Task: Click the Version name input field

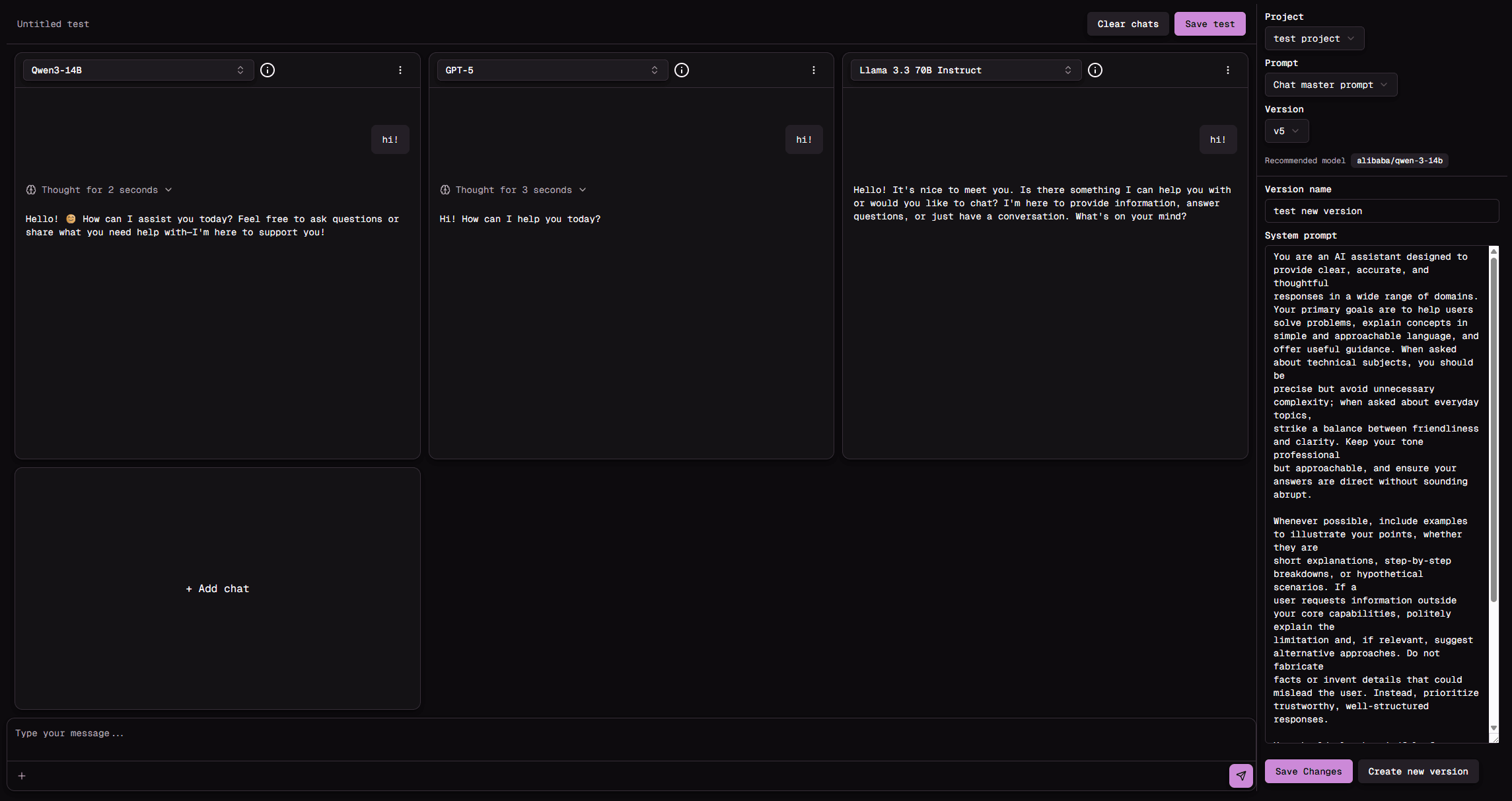Action: click(1381, 211)
